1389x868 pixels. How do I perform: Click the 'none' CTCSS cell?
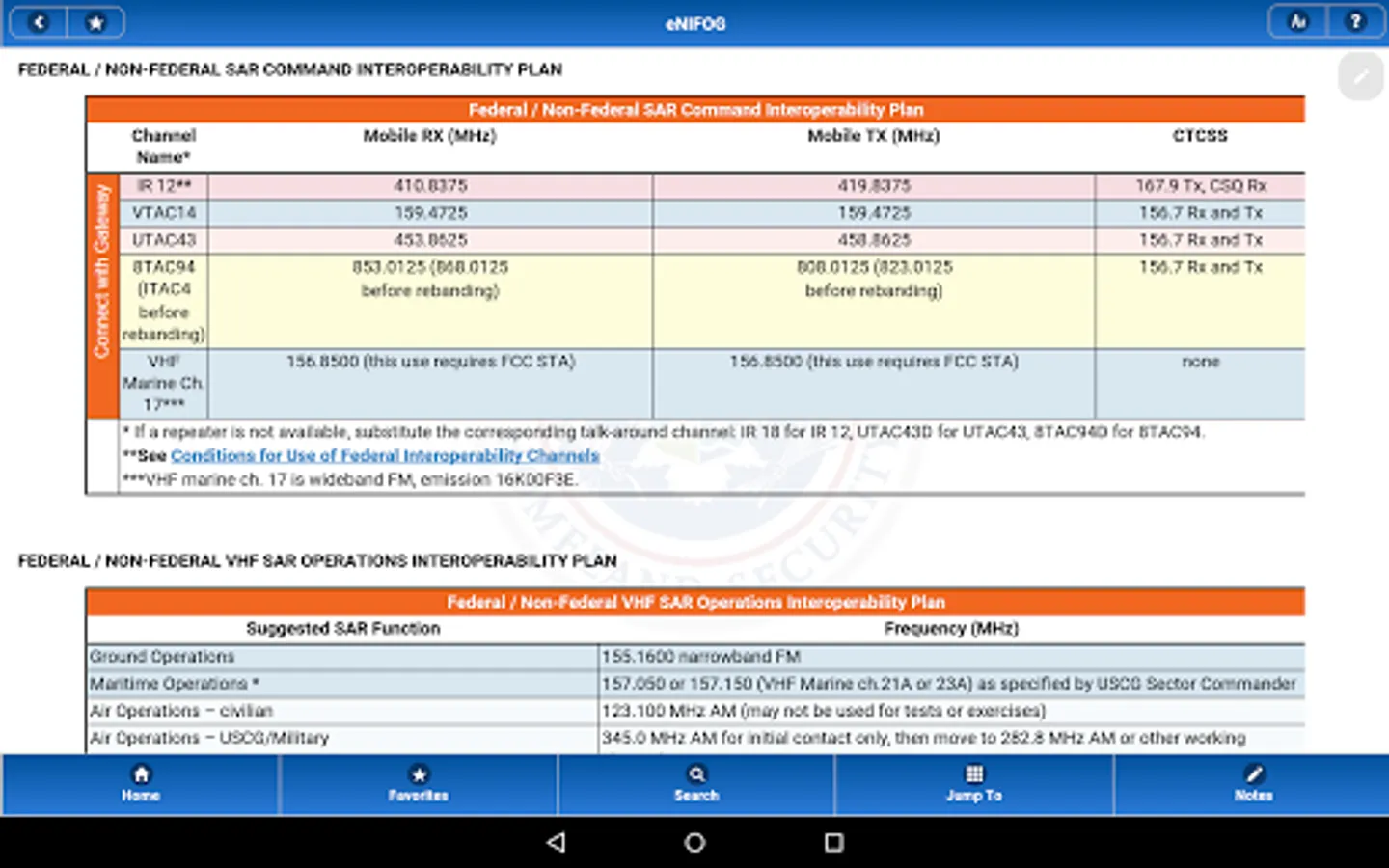point(1201,383)
